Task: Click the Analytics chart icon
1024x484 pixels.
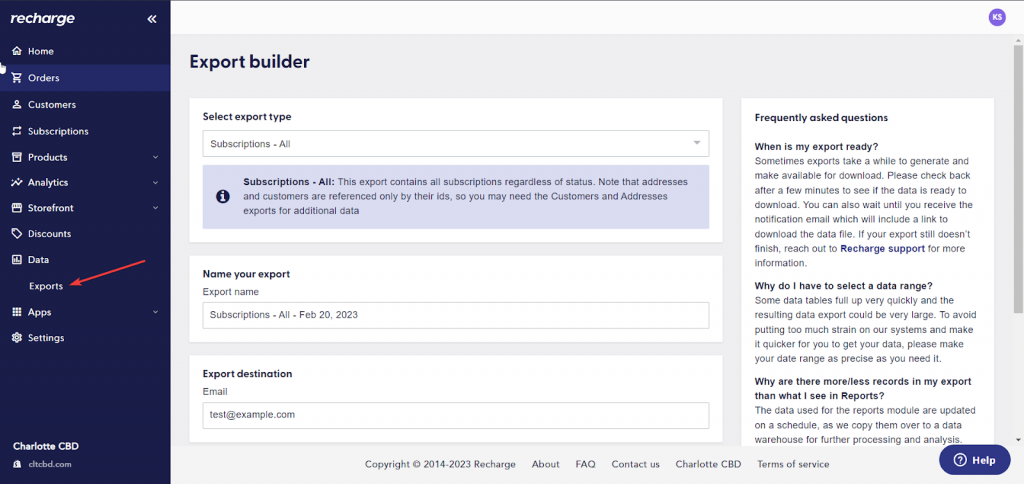Action: coord(17,182)
